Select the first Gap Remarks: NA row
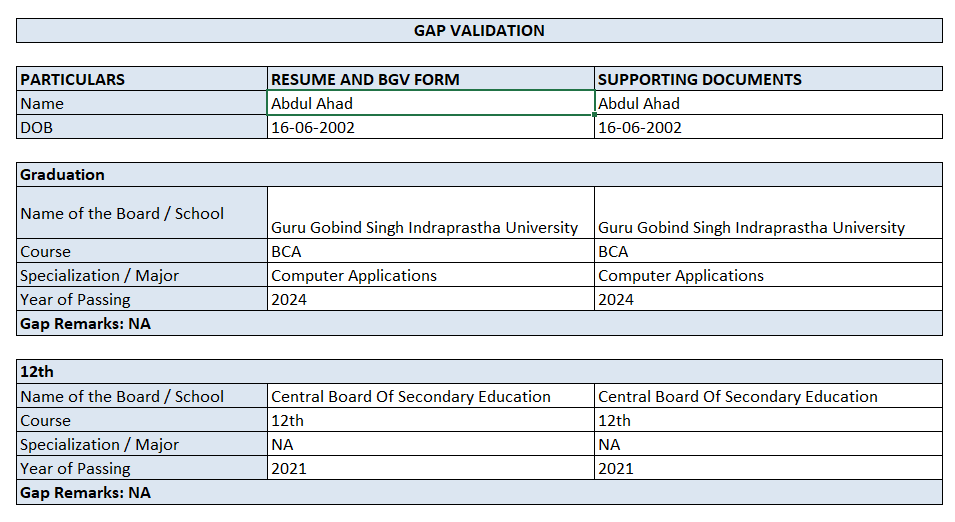Image resolution: width=955 pixels, height=522 pixels. coord(479,324)
